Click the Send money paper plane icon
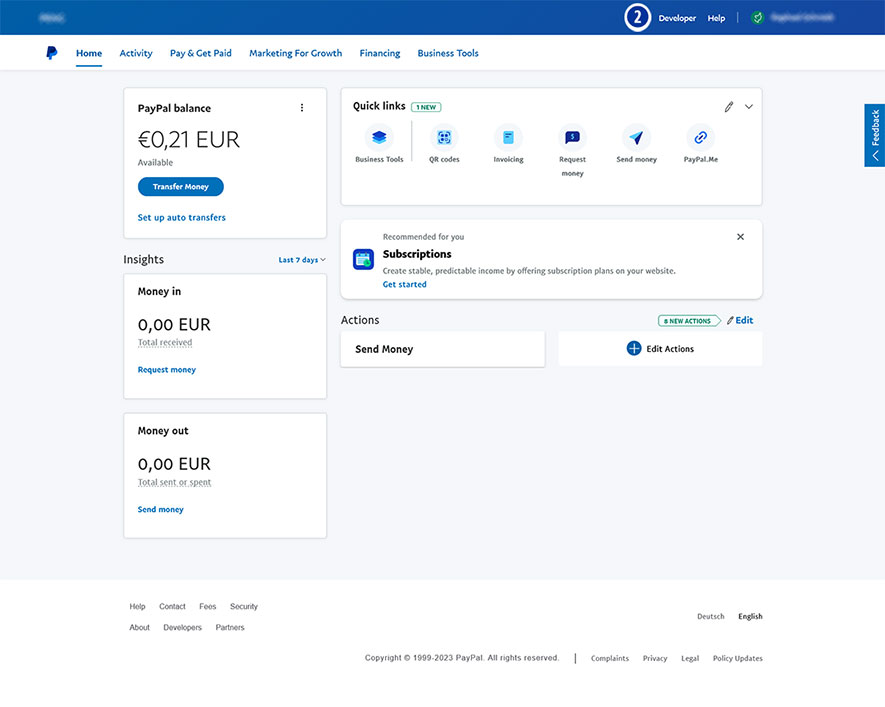The height and width of the screenshot is (707, 885). click(x=636, y=138)
